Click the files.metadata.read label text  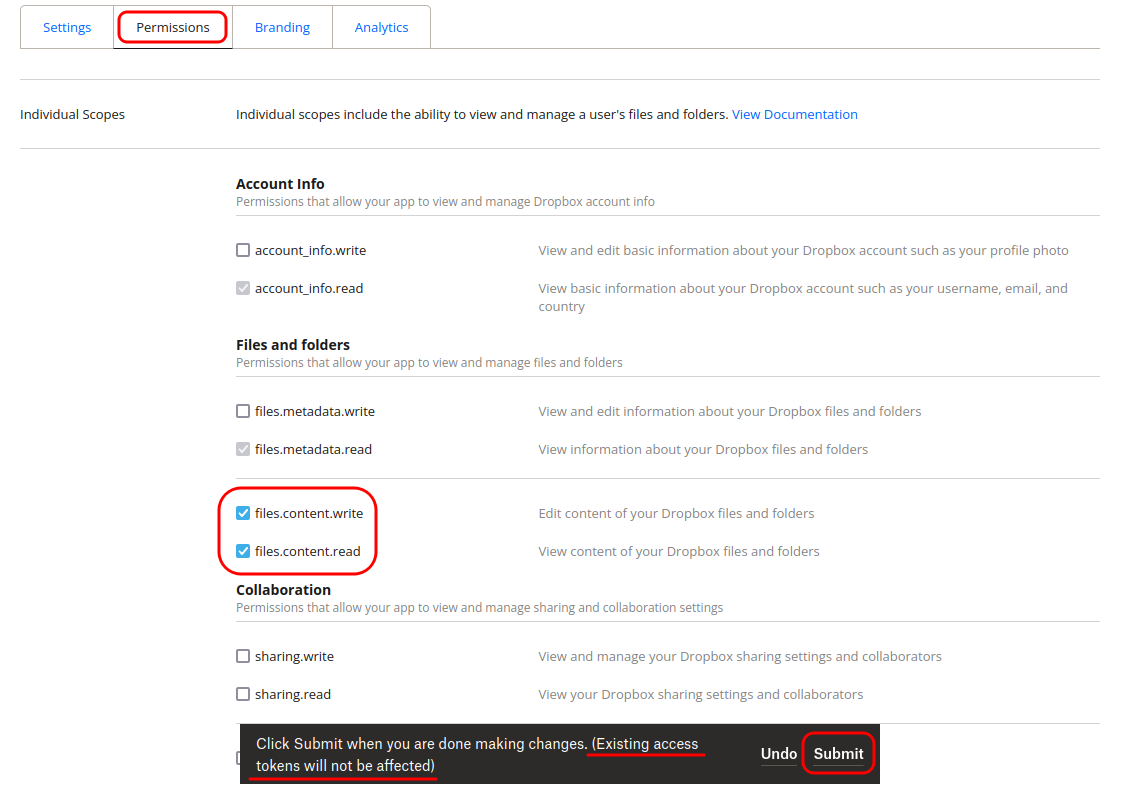[314, 449]
